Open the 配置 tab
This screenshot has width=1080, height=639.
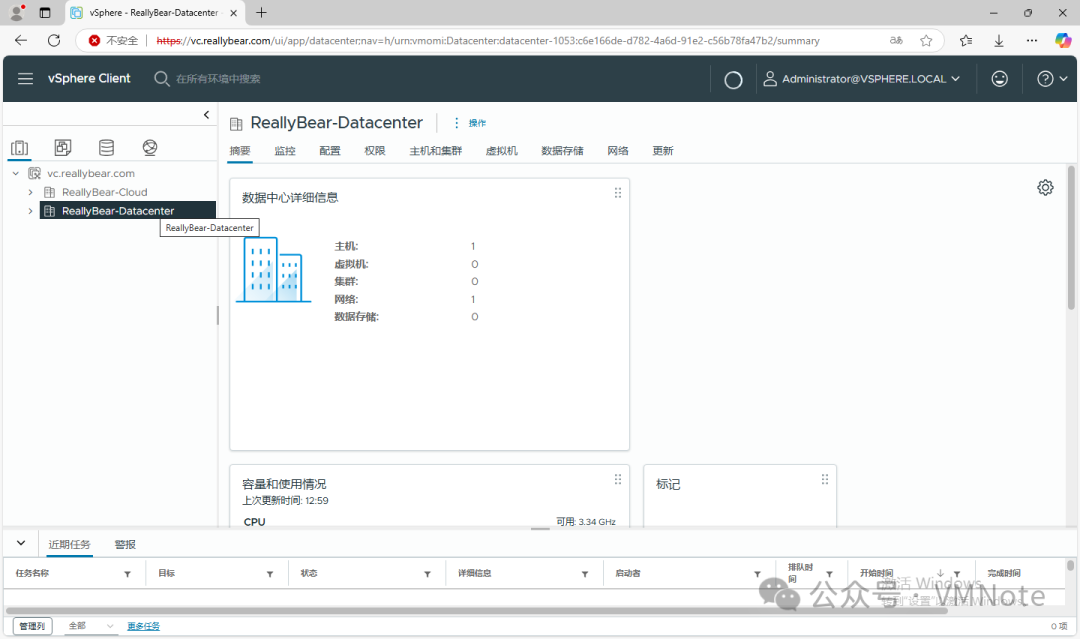pos(330,151)
